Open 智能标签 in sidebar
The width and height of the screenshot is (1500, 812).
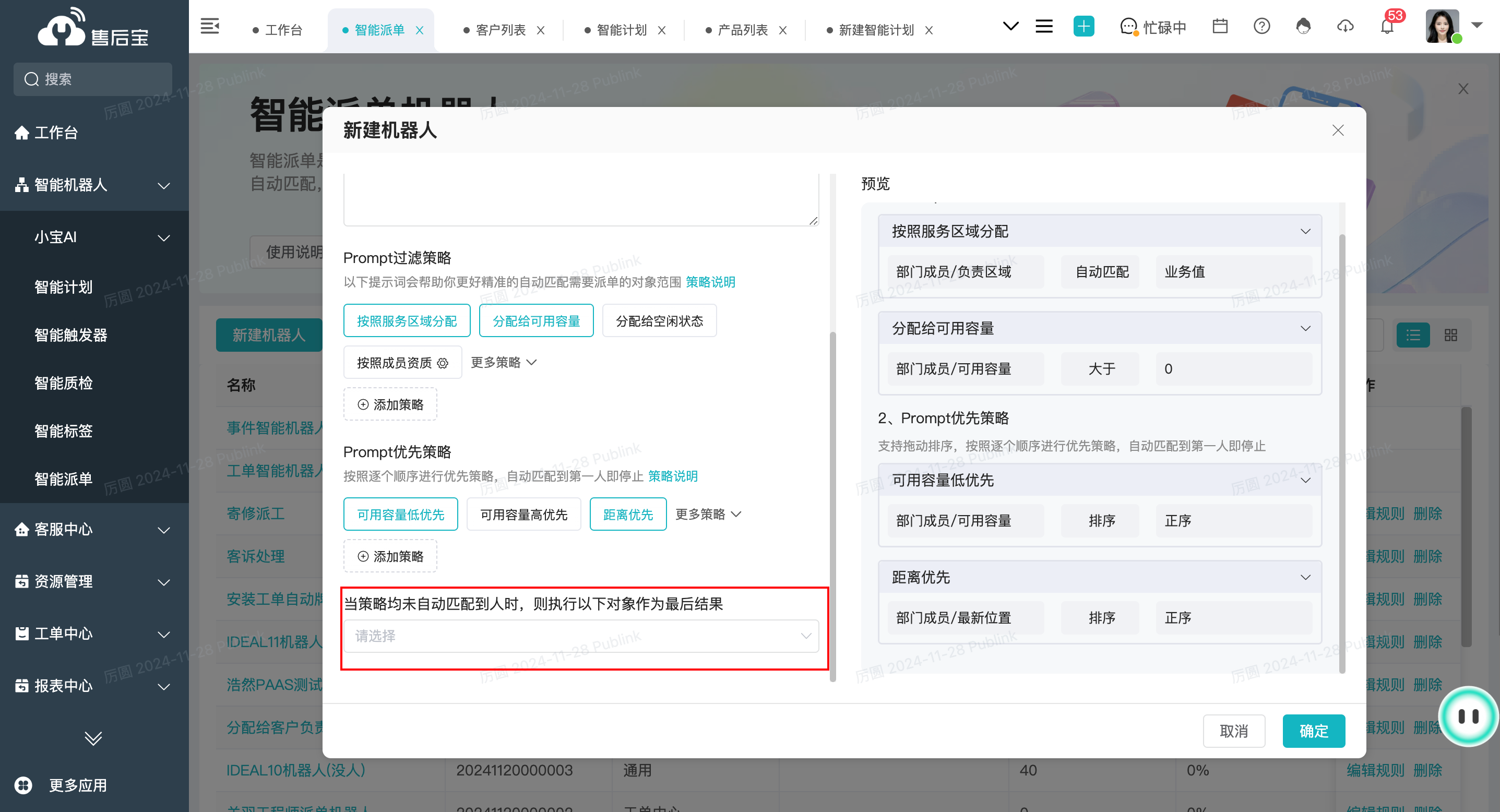64,431
